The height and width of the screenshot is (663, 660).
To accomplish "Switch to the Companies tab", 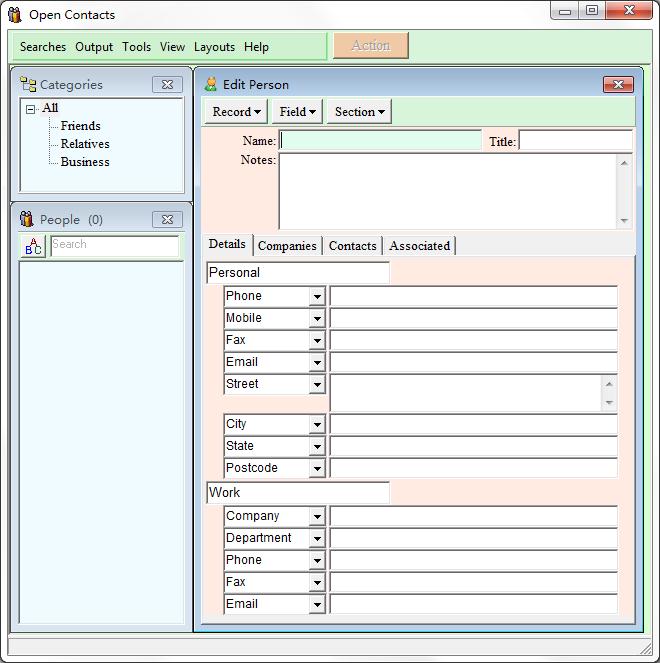I will (x=287, y=246).
